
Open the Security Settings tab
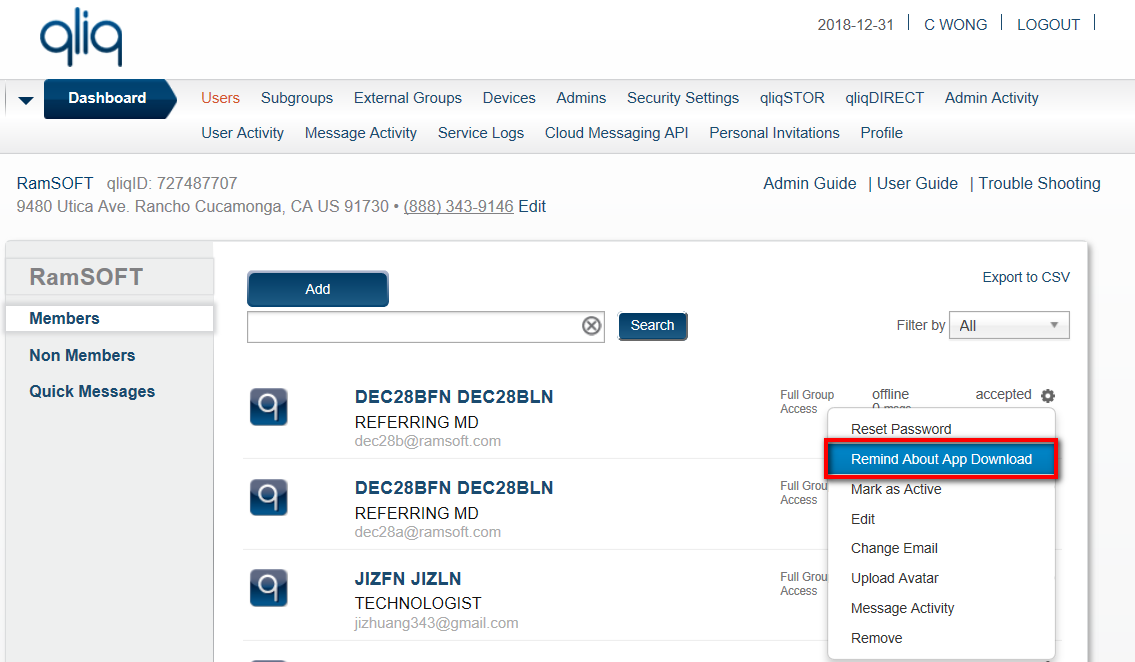pyautogui.click(x=682, y=98)
